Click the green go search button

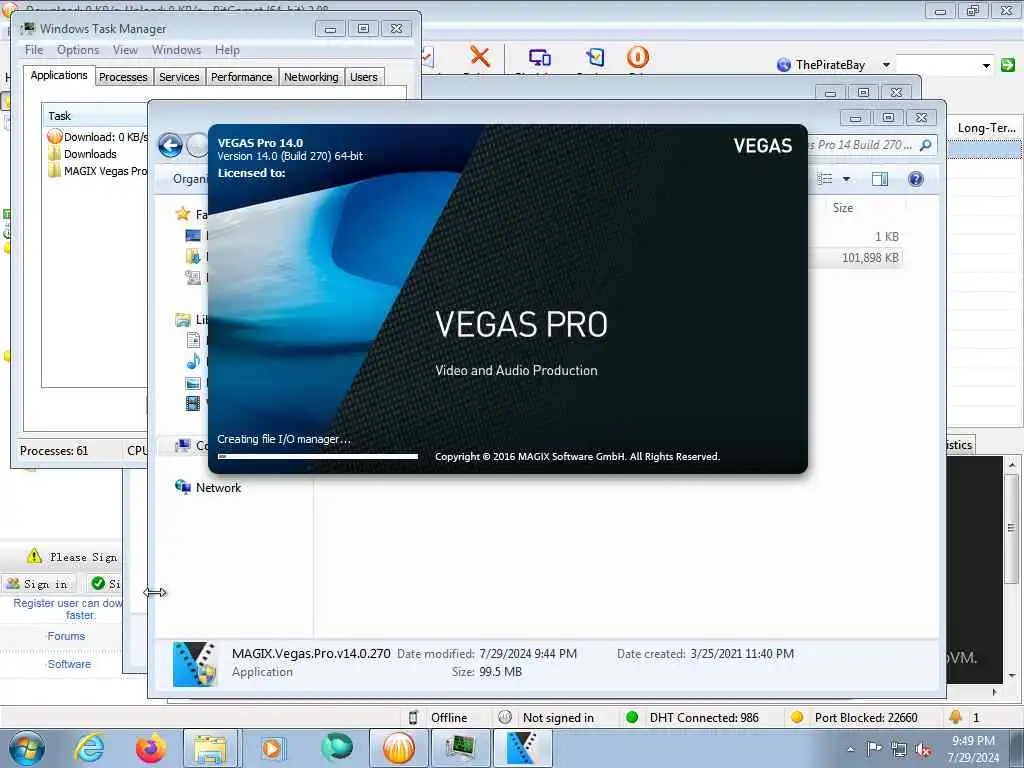coord(1008,65)
